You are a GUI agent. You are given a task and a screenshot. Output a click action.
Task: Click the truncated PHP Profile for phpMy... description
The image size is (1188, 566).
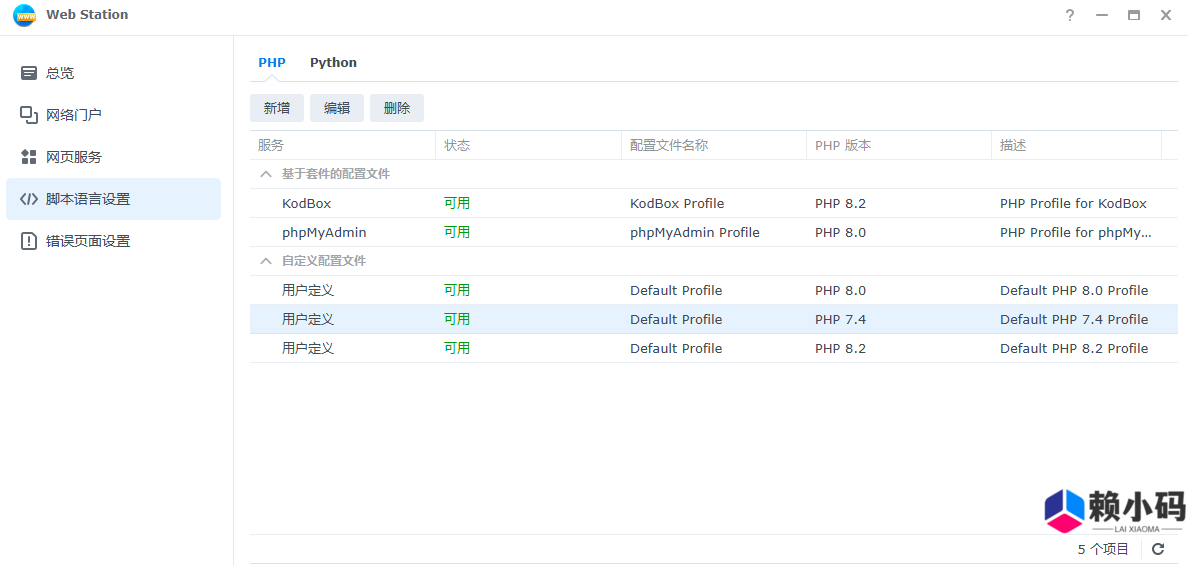click(x=1076, y=233)
